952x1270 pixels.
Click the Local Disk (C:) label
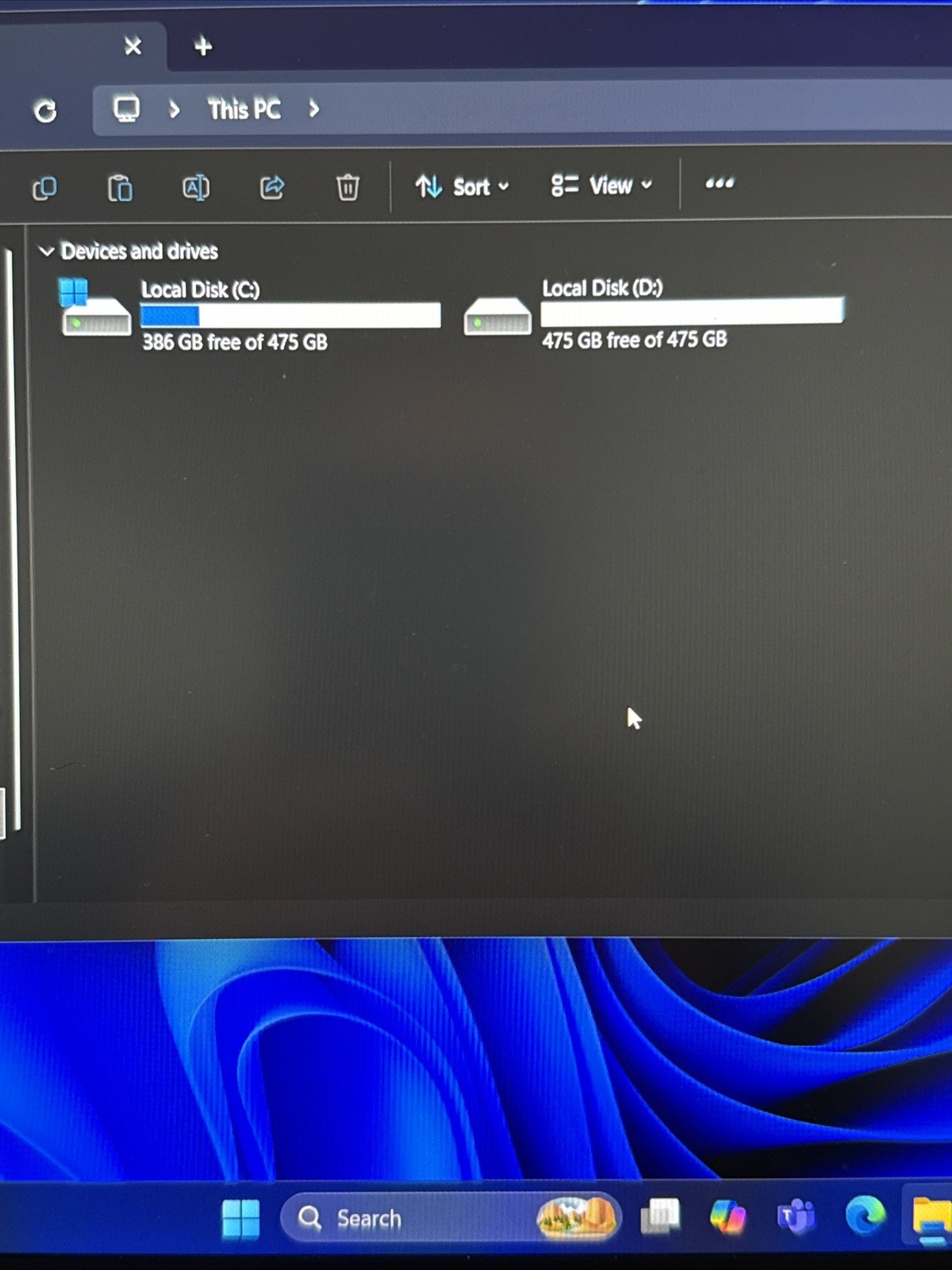[x=201, y=289]
